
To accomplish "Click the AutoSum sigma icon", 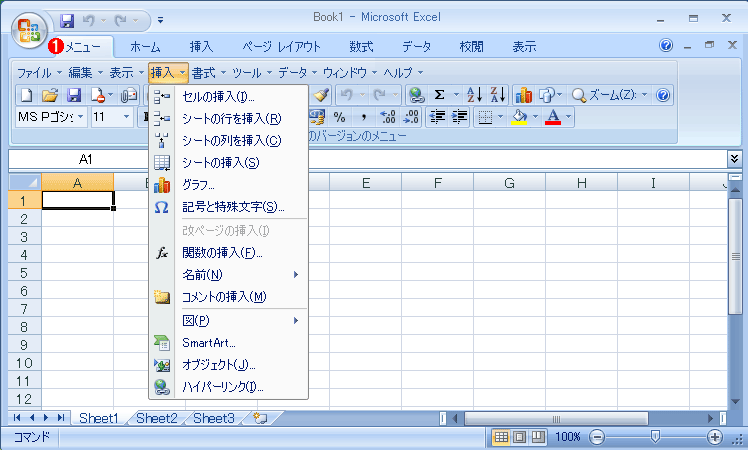I will 439,95.
